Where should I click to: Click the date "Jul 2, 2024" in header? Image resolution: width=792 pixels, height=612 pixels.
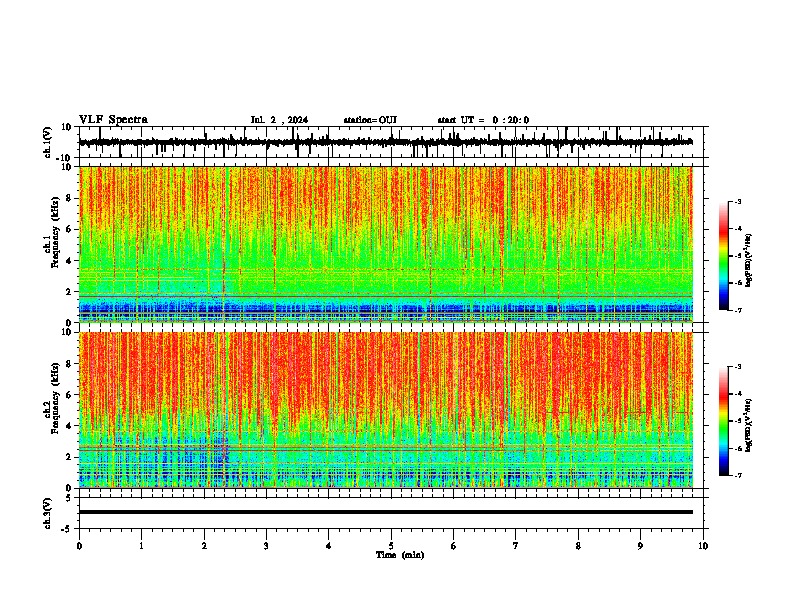click(x=279, y=120)
